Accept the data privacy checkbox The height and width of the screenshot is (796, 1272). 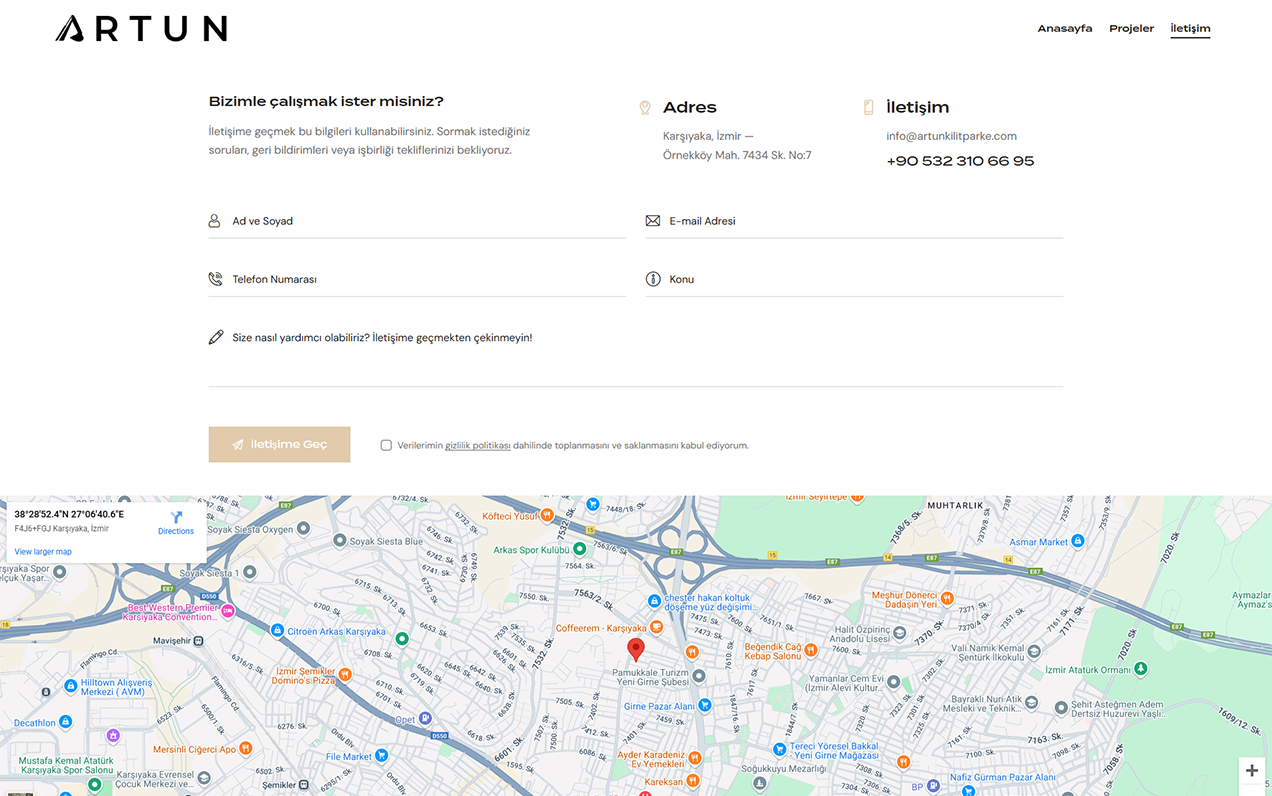(386, 445)
